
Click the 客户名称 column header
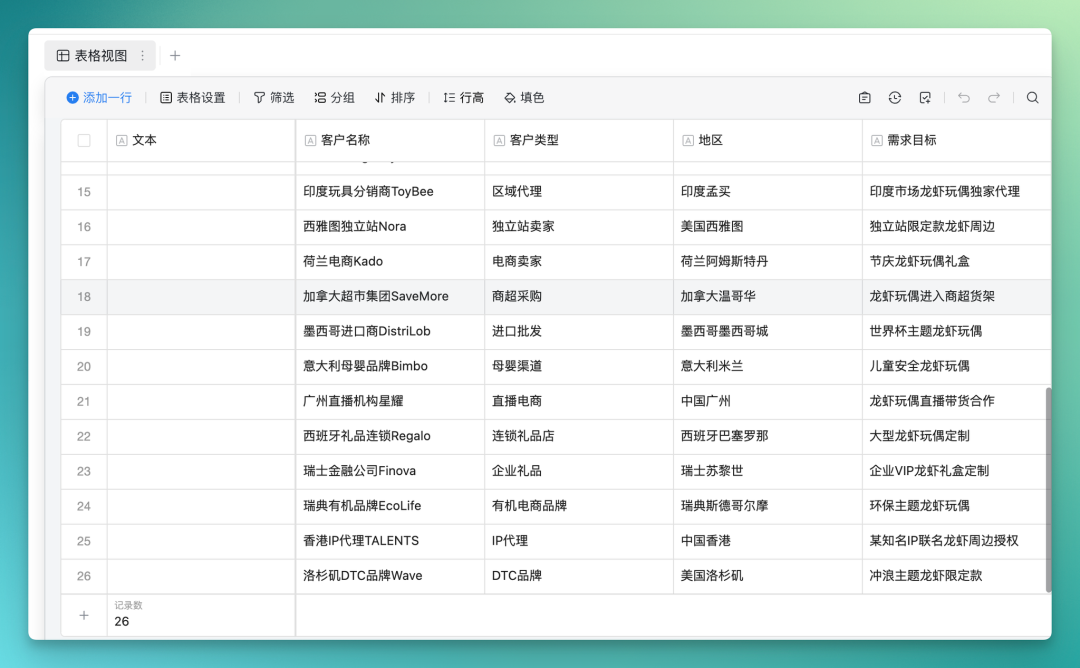click(x=390, y=140)
